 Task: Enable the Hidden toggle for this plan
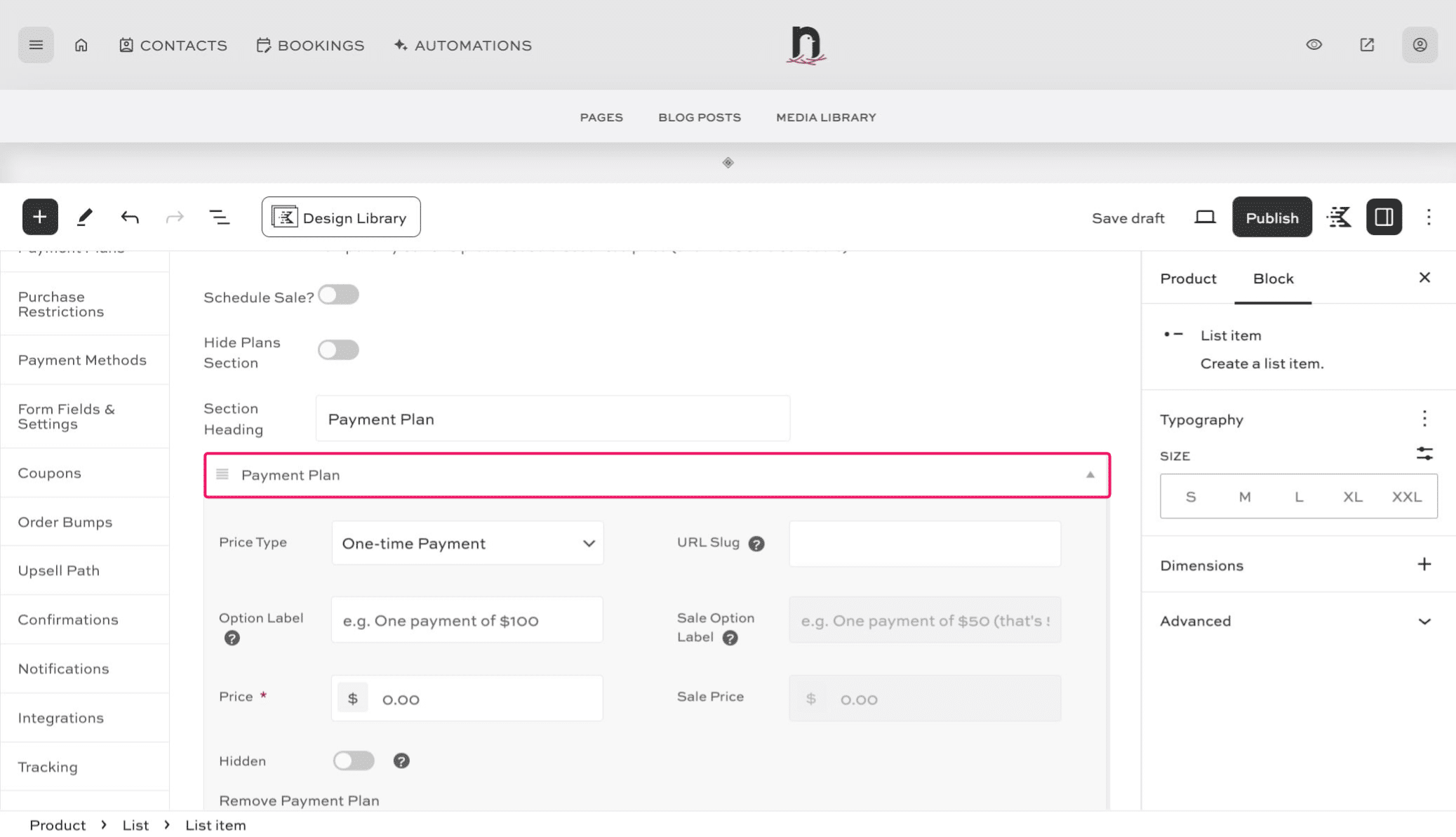coord(354,761)
